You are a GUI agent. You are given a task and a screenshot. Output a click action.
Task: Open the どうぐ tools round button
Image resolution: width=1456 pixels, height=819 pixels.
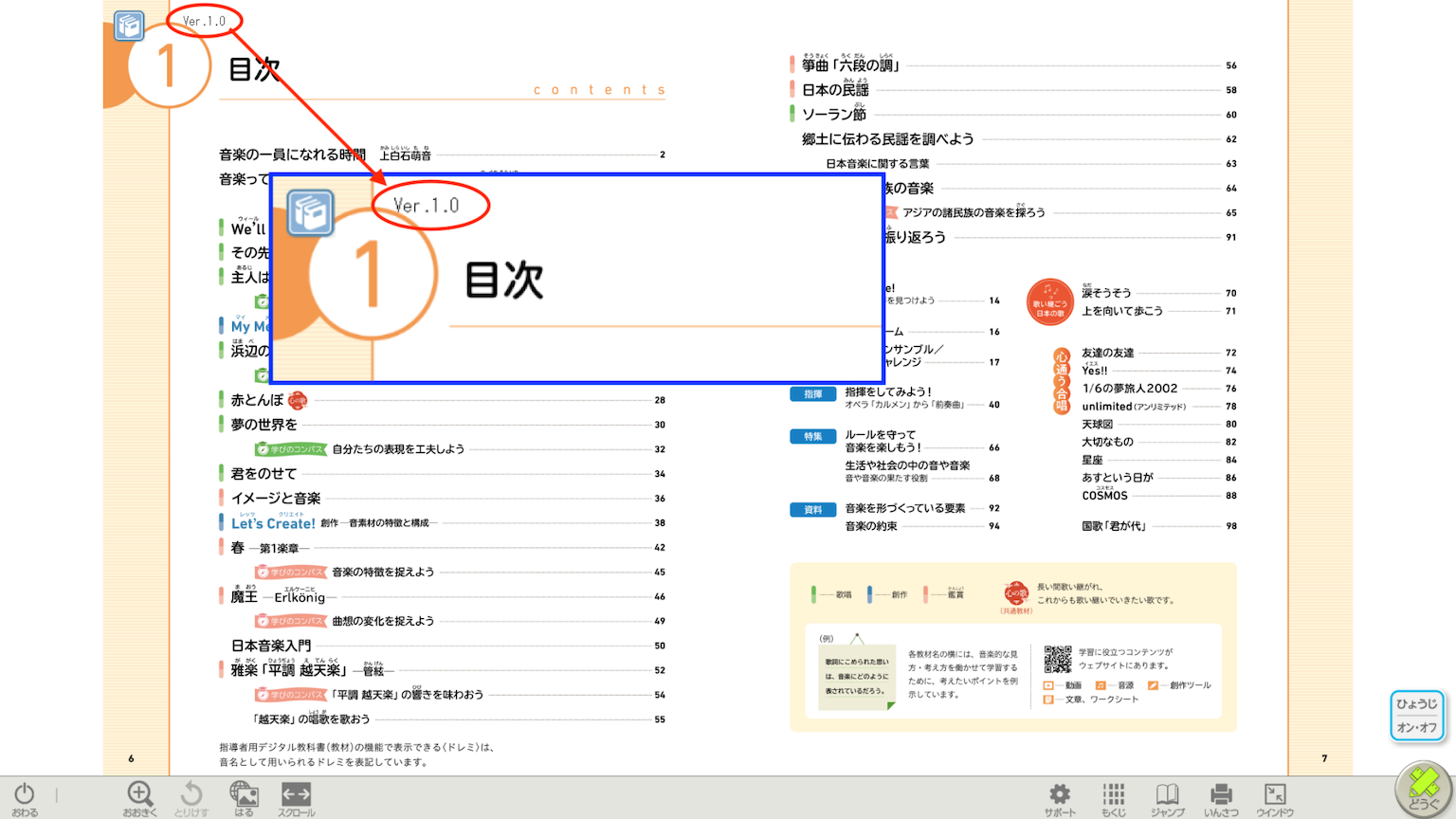tap(1422, 789)
